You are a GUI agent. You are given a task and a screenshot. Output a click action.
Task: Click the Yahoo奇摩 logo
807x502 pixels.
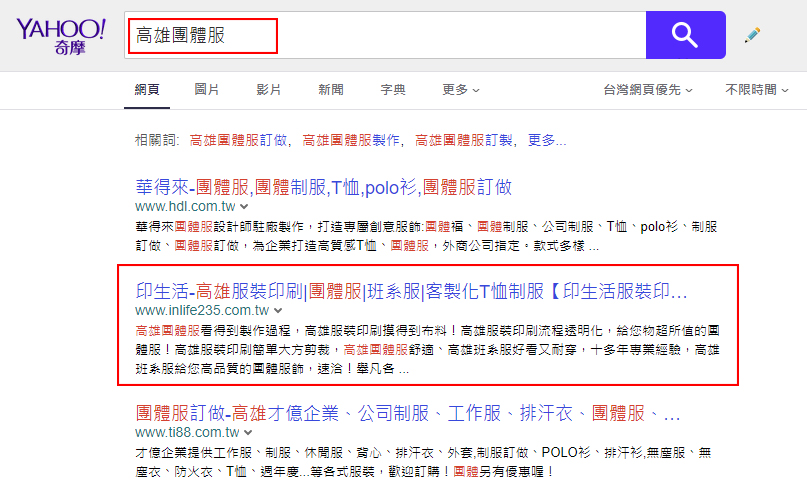tap(61, 36)
